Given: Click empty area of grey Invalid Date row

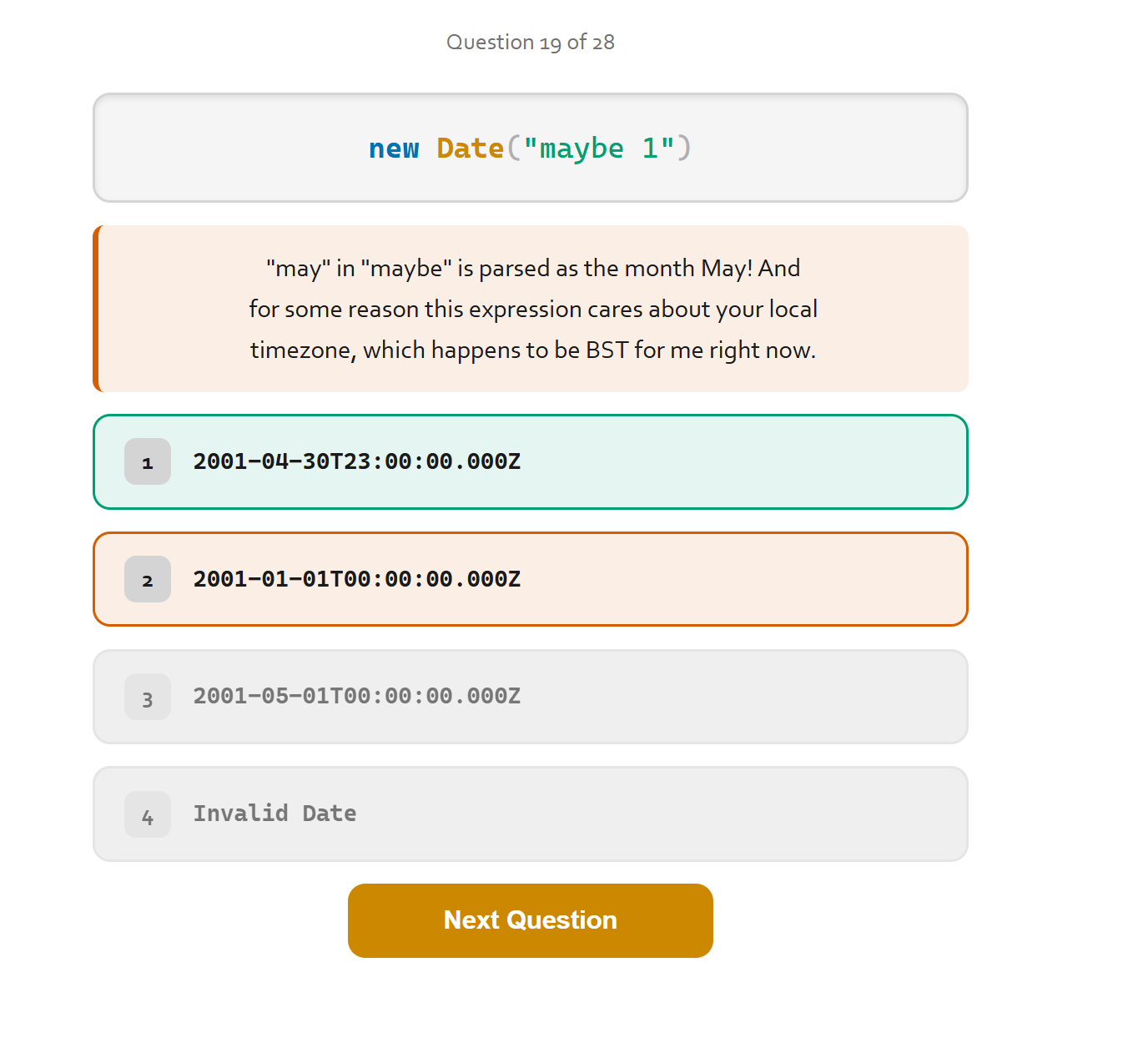Looking at the screenshot, I should point(659,814).
